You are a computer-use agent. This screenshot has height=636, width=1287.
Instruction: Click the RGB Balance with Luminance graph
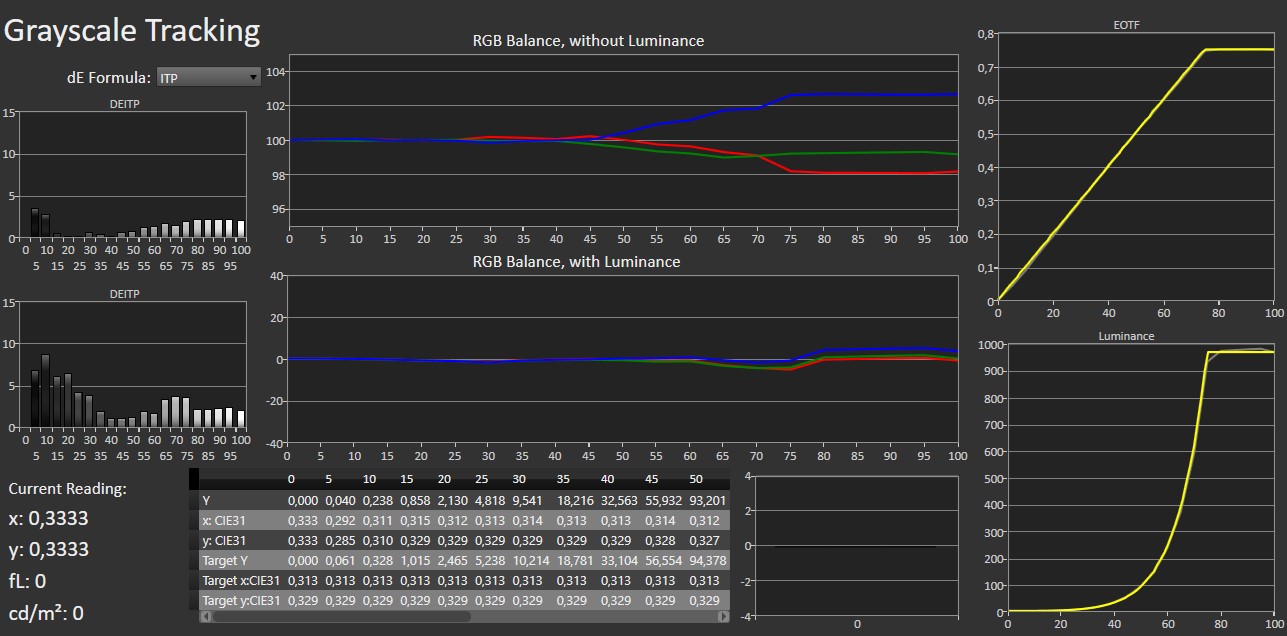(623, 360)
